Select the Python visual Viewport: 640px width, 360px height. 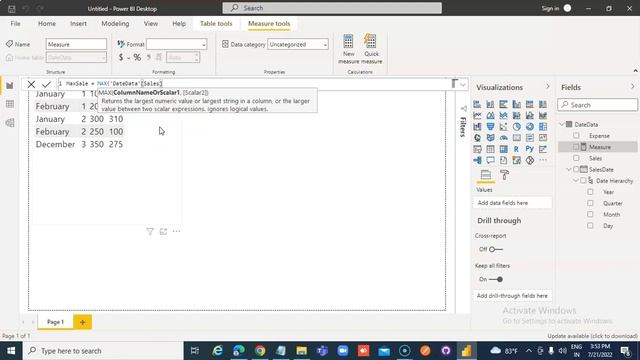tap(529, 149)
